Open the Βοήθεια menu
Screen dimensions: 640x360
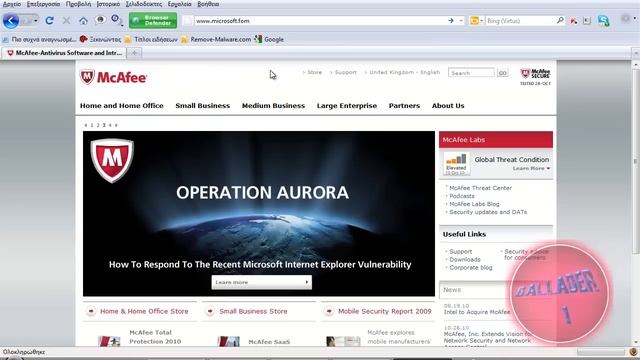coord(208,4)
